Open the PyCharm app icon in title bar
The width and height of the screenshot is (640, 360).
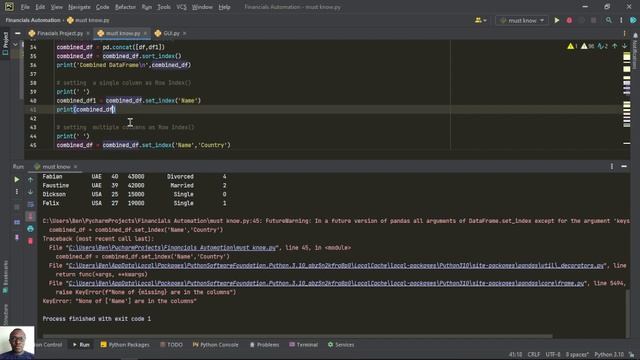[9, 7]
